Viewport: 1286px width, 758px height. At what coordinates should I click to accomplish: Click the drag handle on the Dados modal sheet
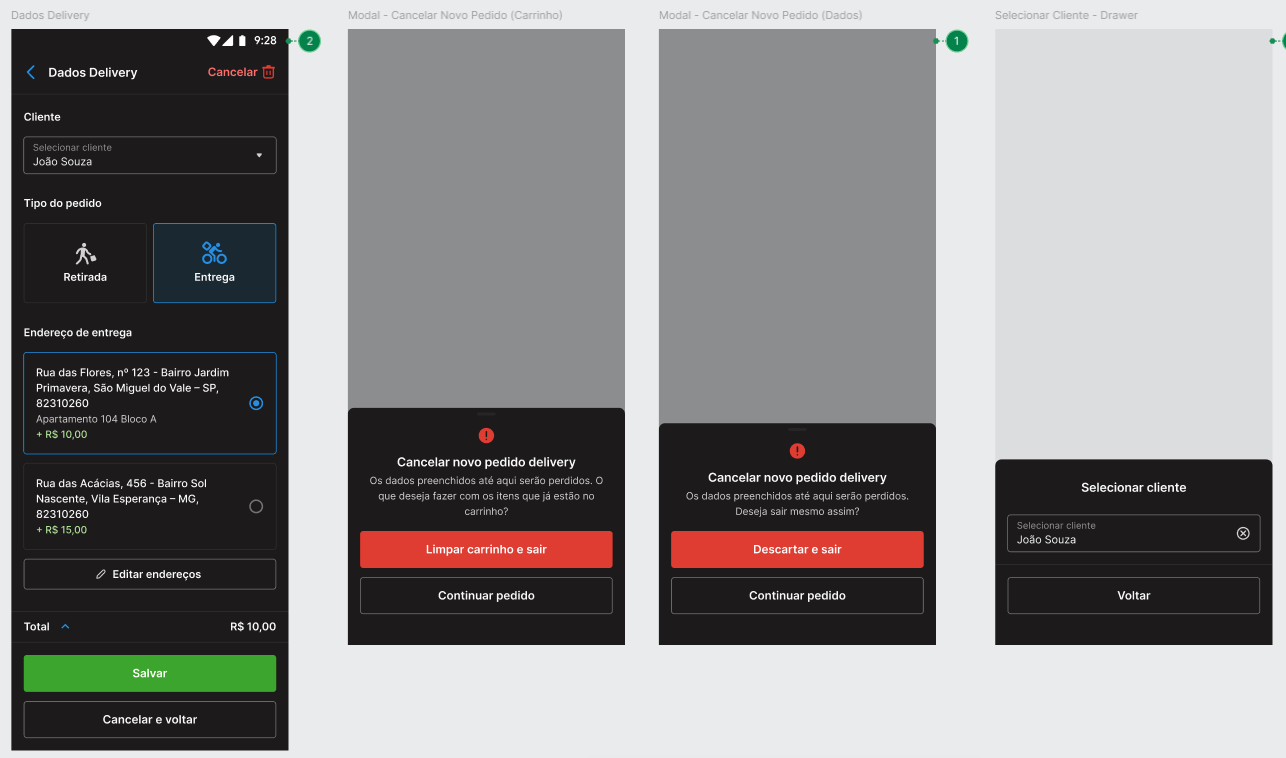coord(797,429)
